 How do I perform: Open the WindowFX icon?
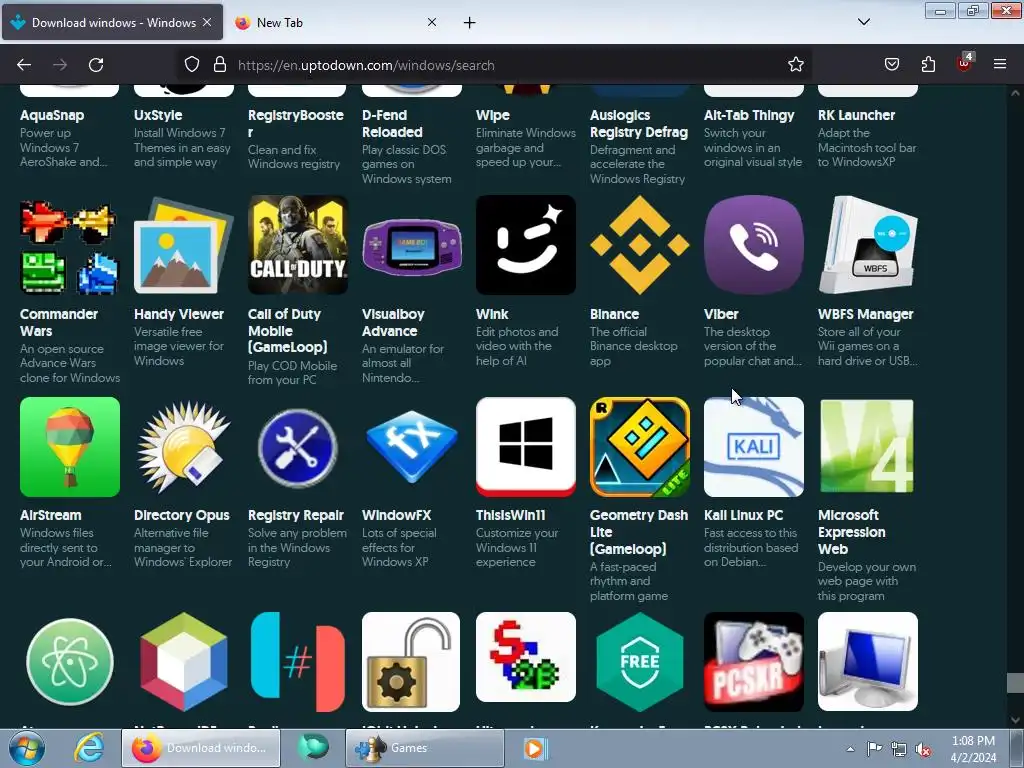[x=411, y=447]
